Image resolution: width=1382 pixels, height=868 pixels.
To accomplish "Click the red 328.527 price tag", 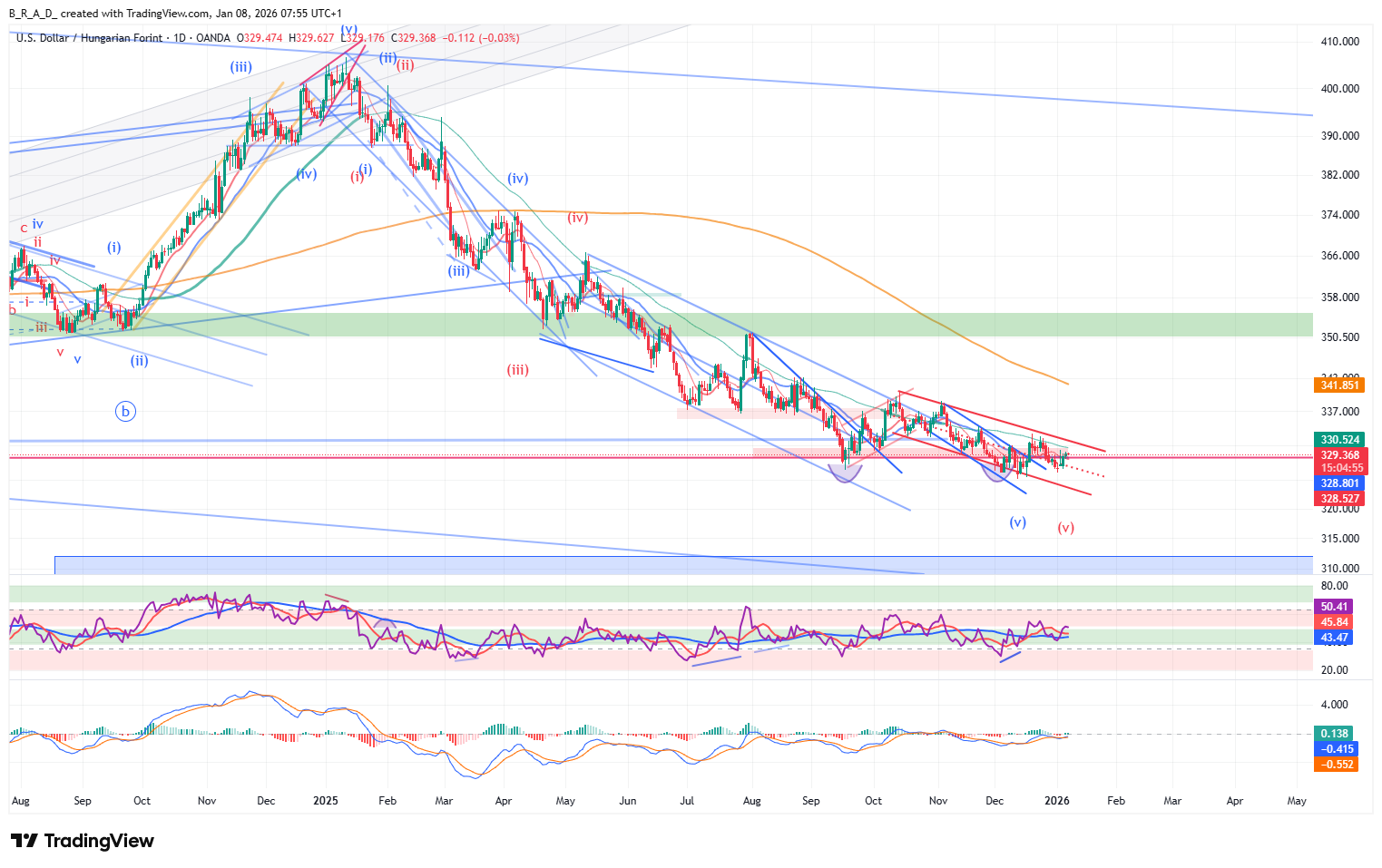I will tap(1339, 499).
